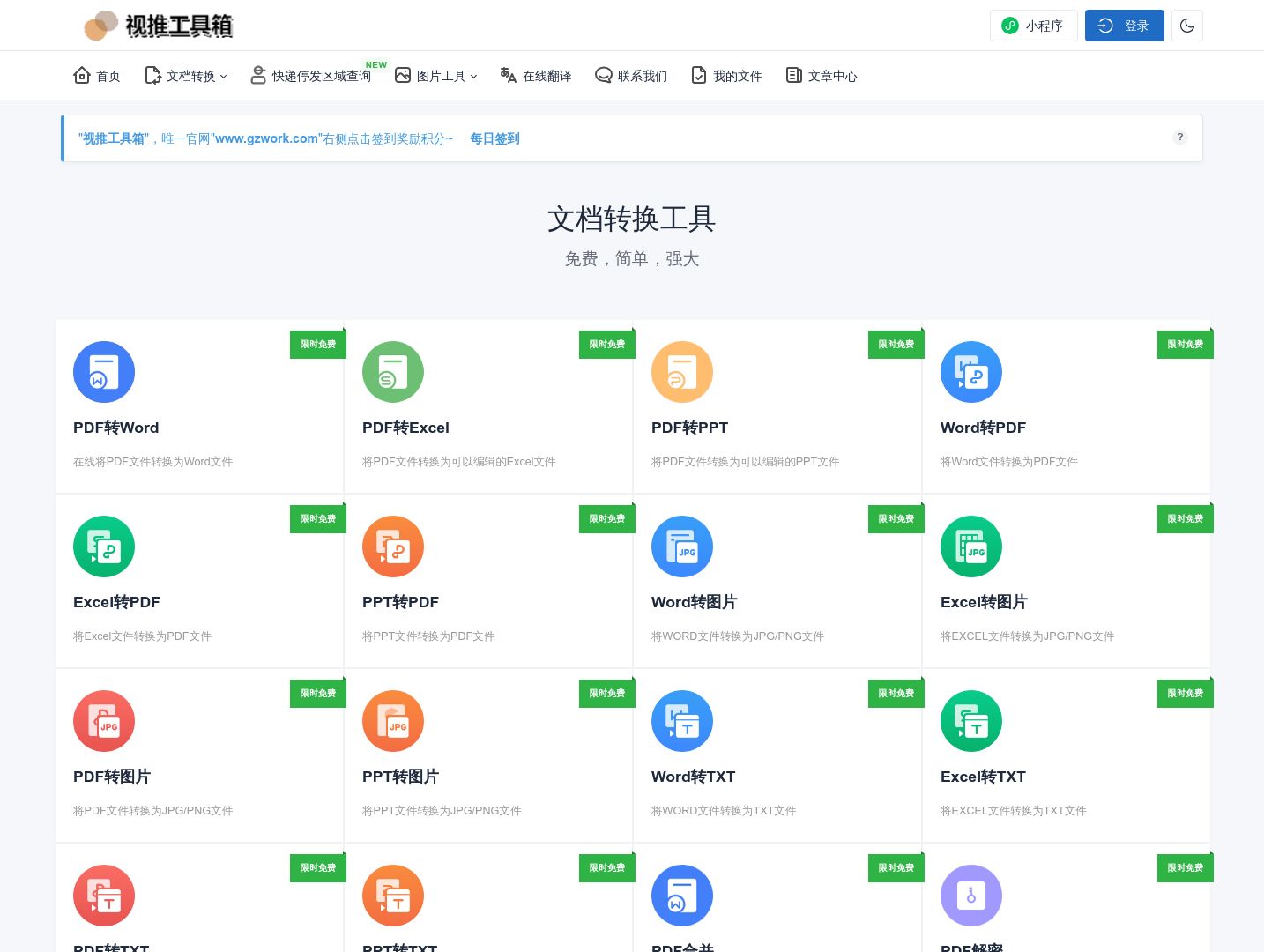Open the PDF转Word tool icon
This screenshot has height=952, width=1264.
point(104,372)
